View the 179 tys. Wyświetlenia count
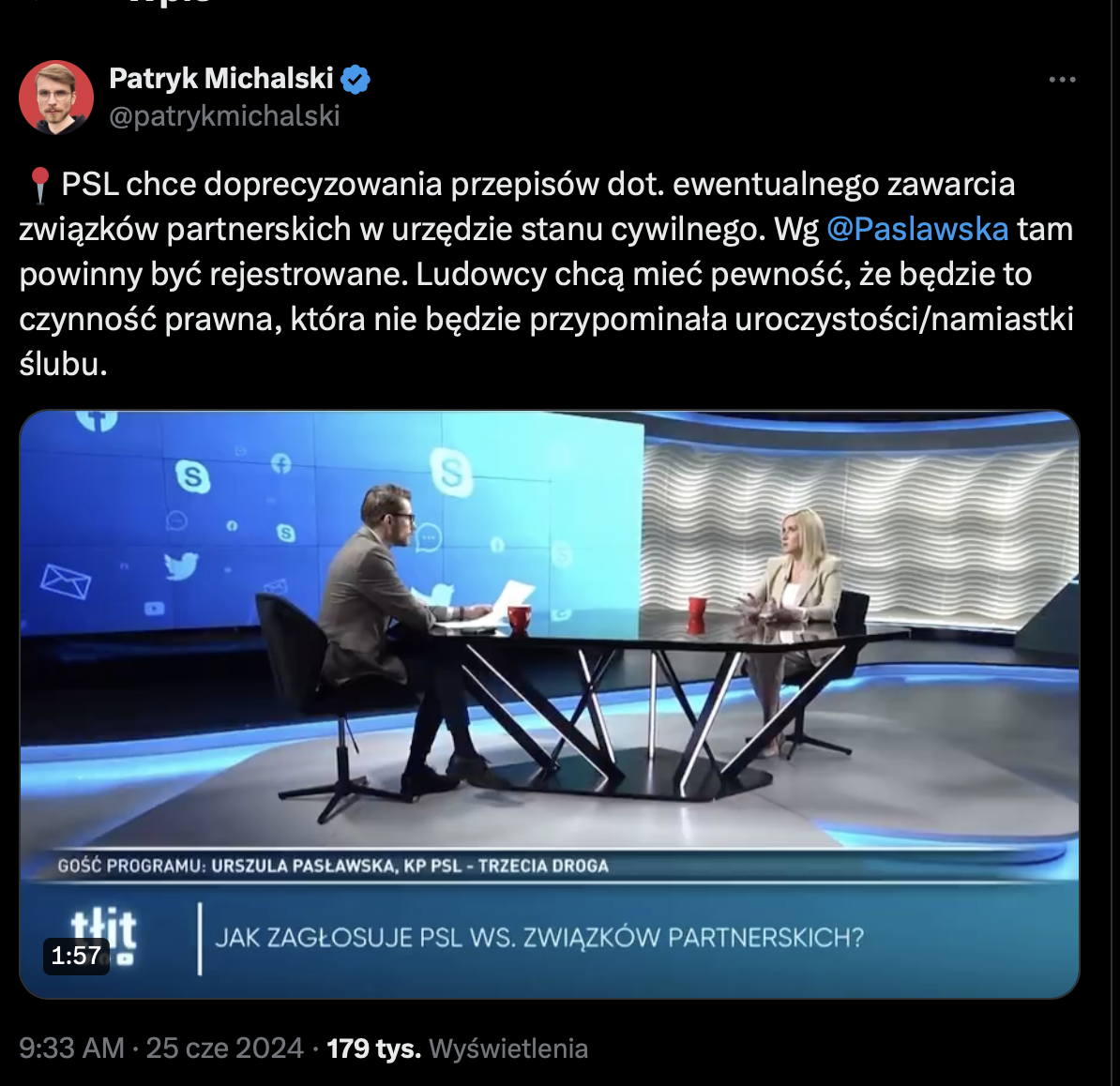1120x1086 pixels. pyautogui.click(x=457, y=1048)
